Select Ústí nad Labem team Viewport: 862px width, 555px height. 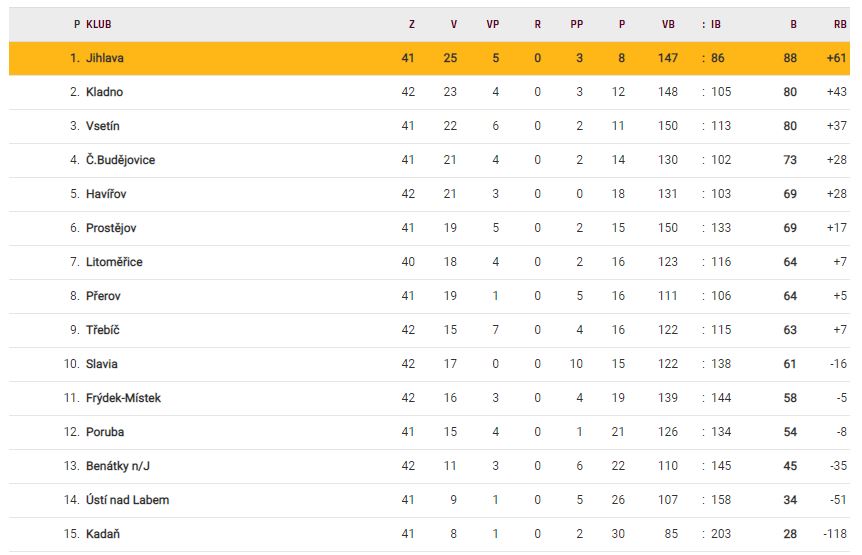(127, 500)
